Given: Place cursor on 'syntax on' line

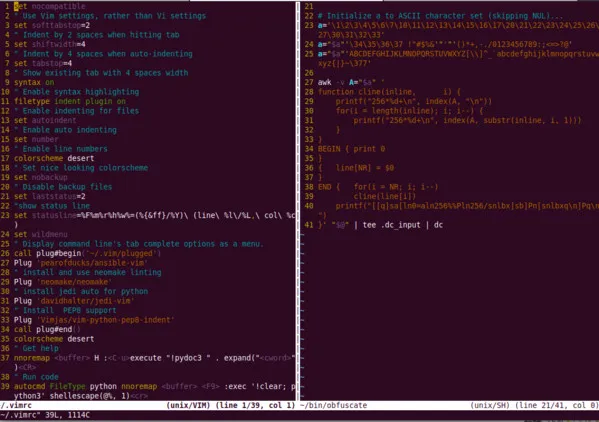Looking at the screenshot, I should click(x=34, y=82).
